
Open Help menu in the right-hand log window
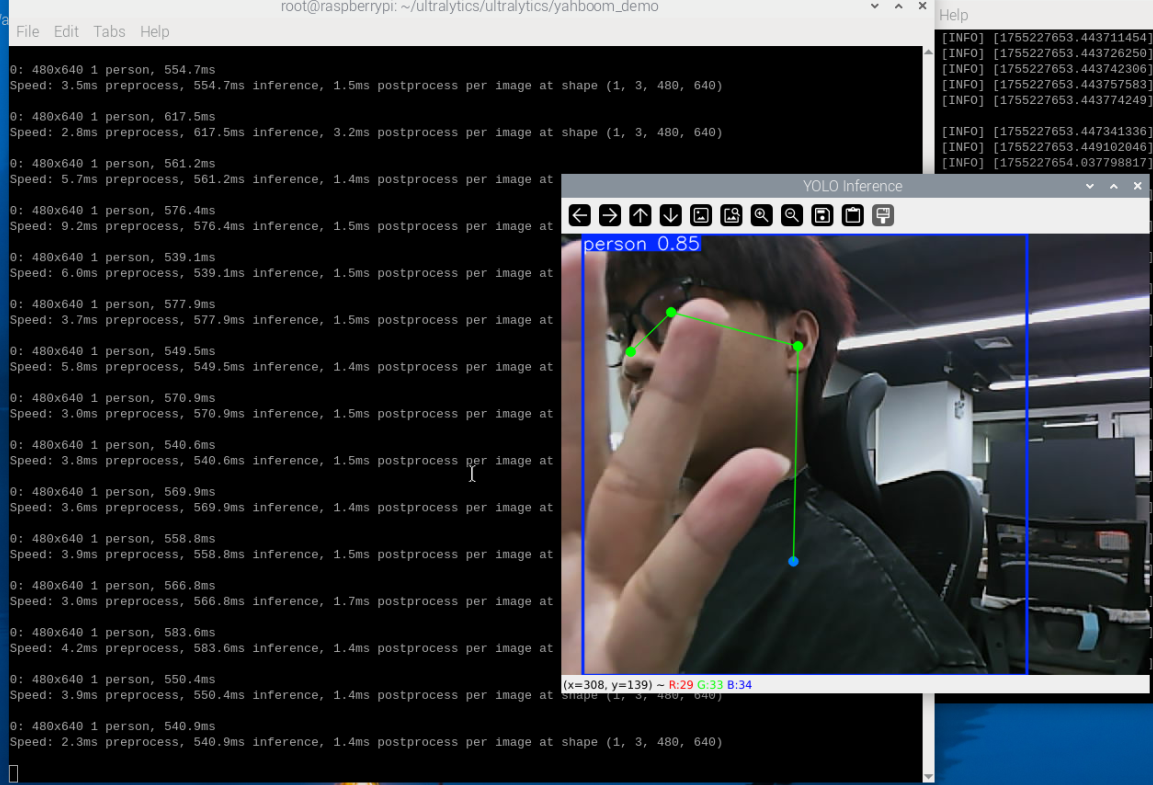[x=954, y=15]
